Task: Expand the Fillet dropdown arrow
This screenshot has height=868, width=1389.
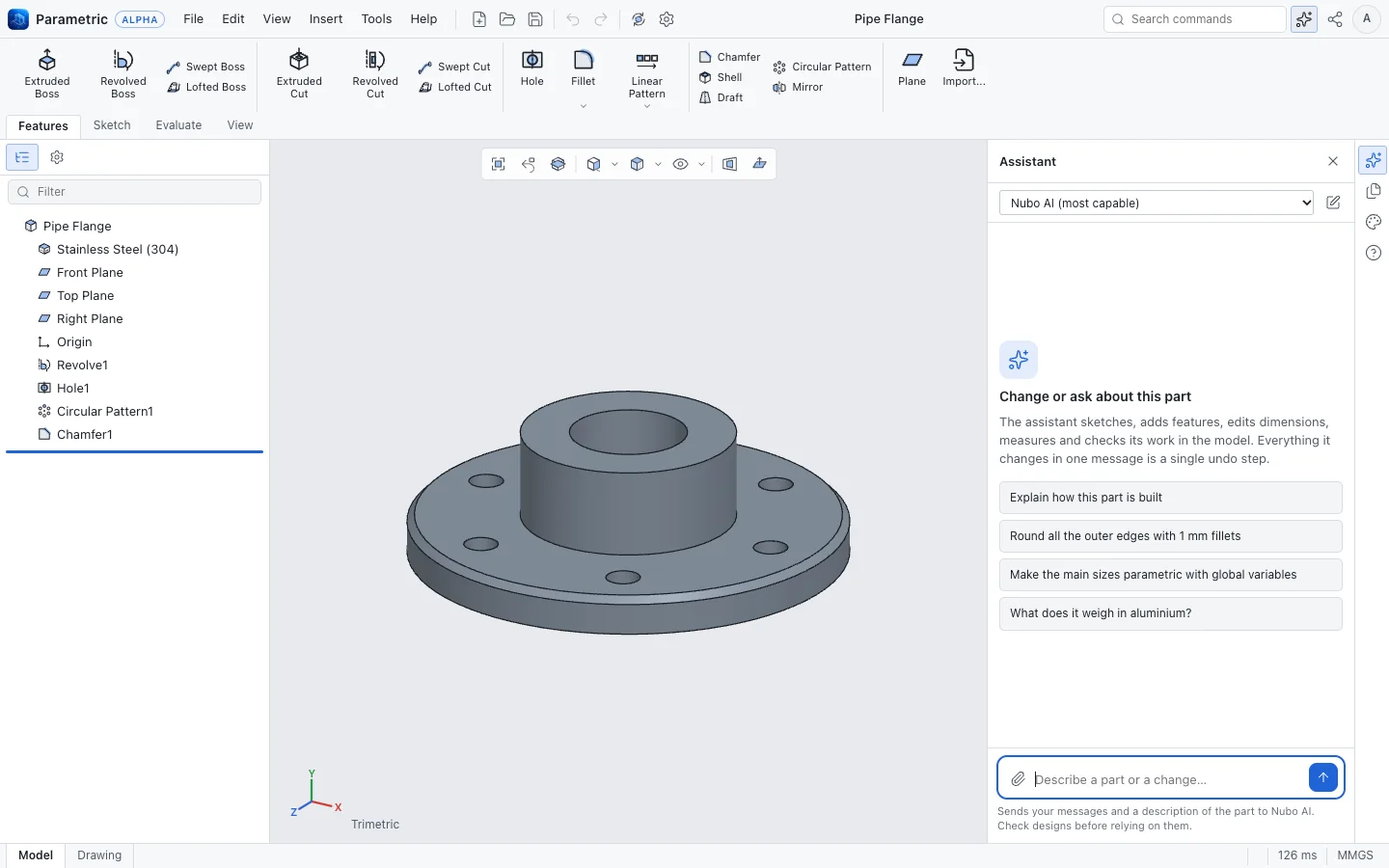Action: point(584,105)
